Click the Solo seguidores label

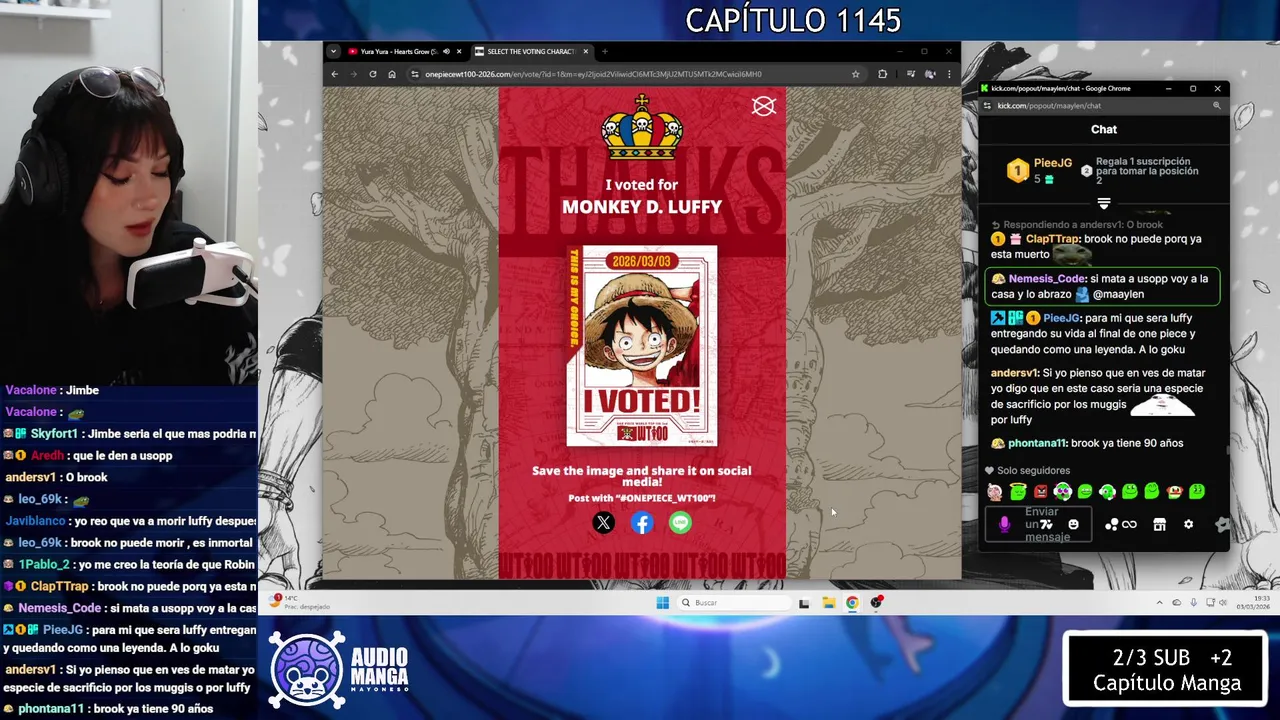point(1027,470)
